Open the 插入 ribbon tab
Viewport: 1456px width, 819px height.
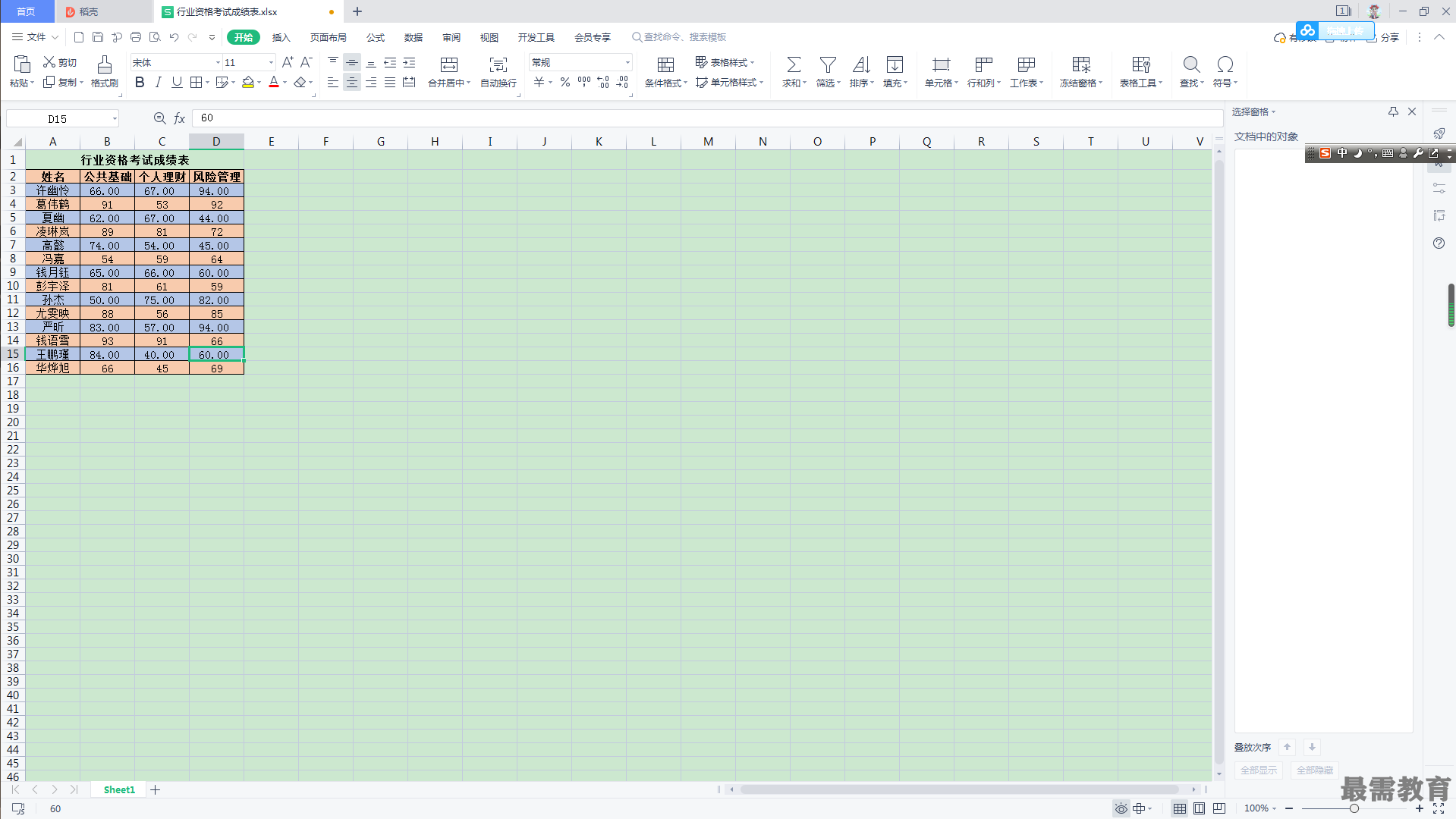281,37
